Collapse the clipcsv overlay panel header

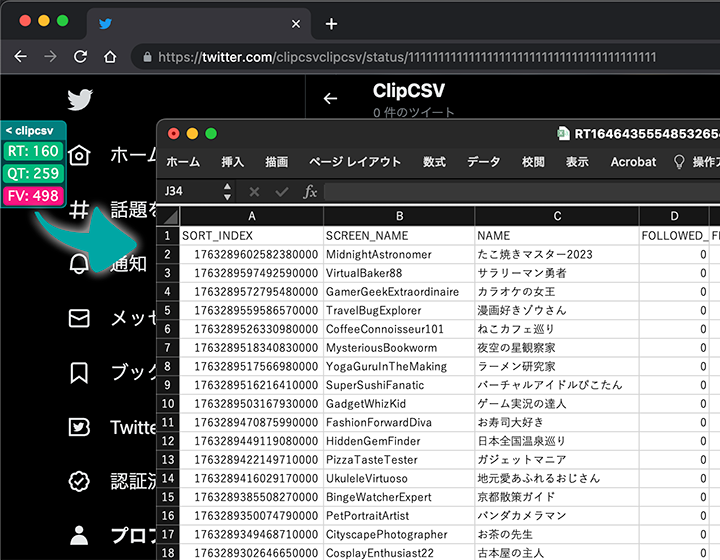[33, 130]
